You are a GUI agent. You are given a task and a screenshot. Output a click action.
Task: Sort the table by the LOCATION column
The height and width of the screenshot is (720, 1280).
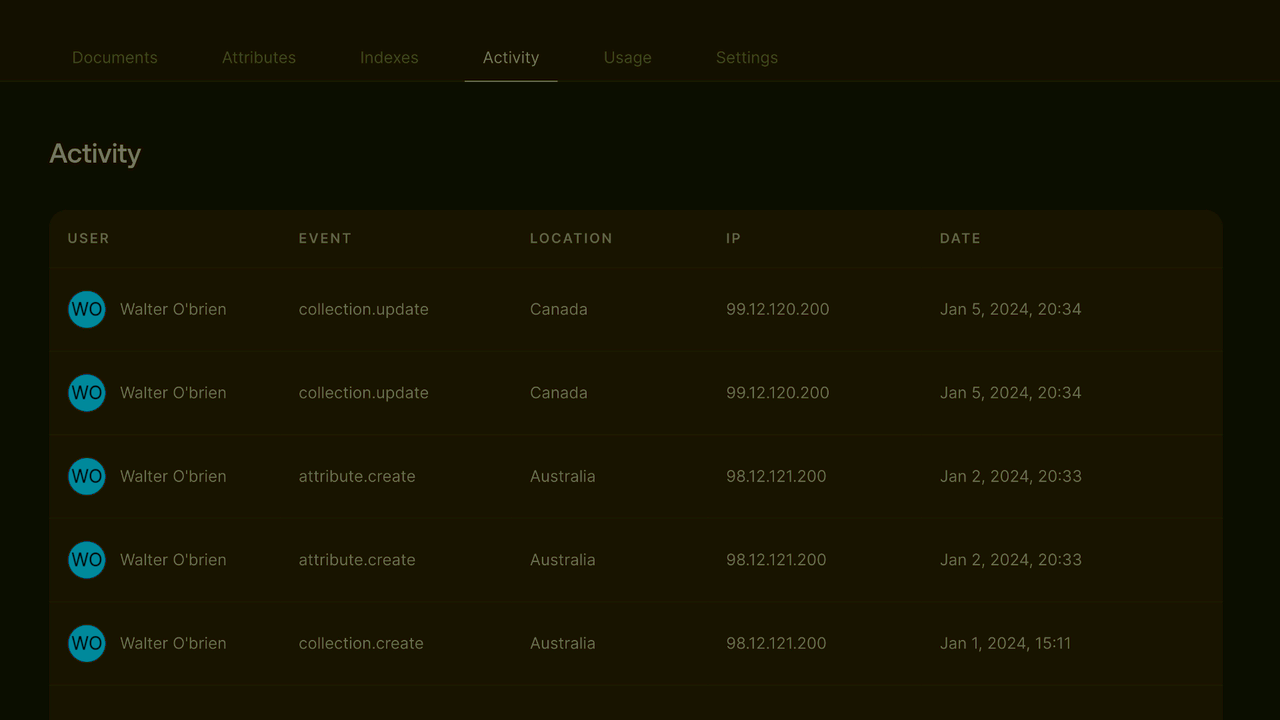click(x=571, y=238)
